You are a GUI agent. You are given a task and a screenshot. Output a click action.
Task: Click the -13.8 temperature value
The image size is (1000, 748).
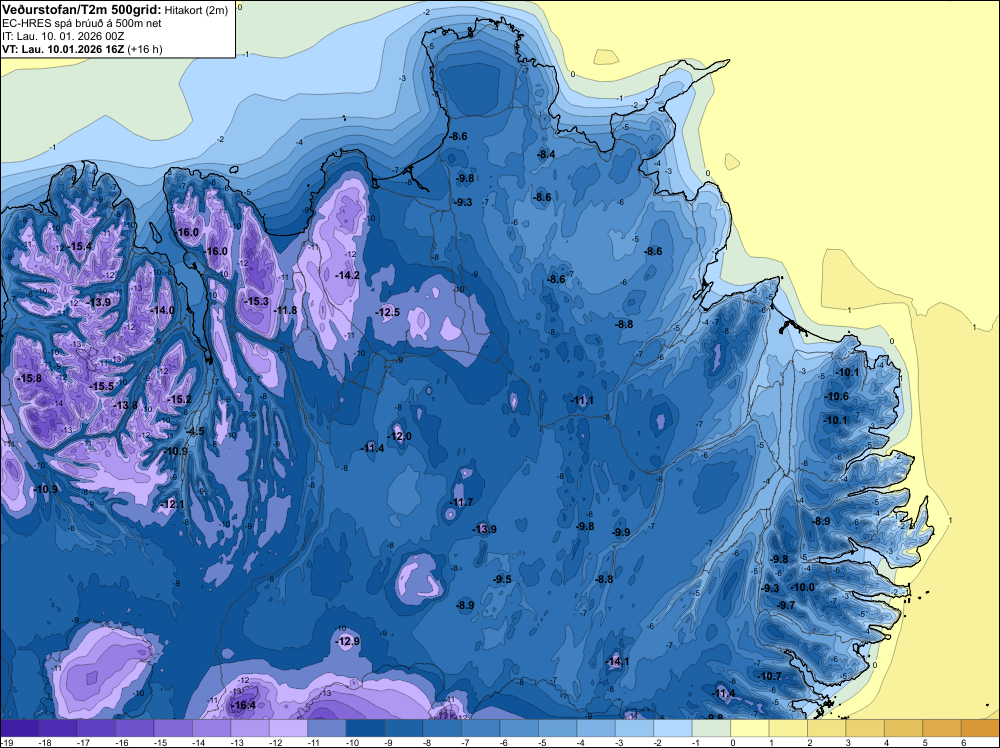pos(126,405)
